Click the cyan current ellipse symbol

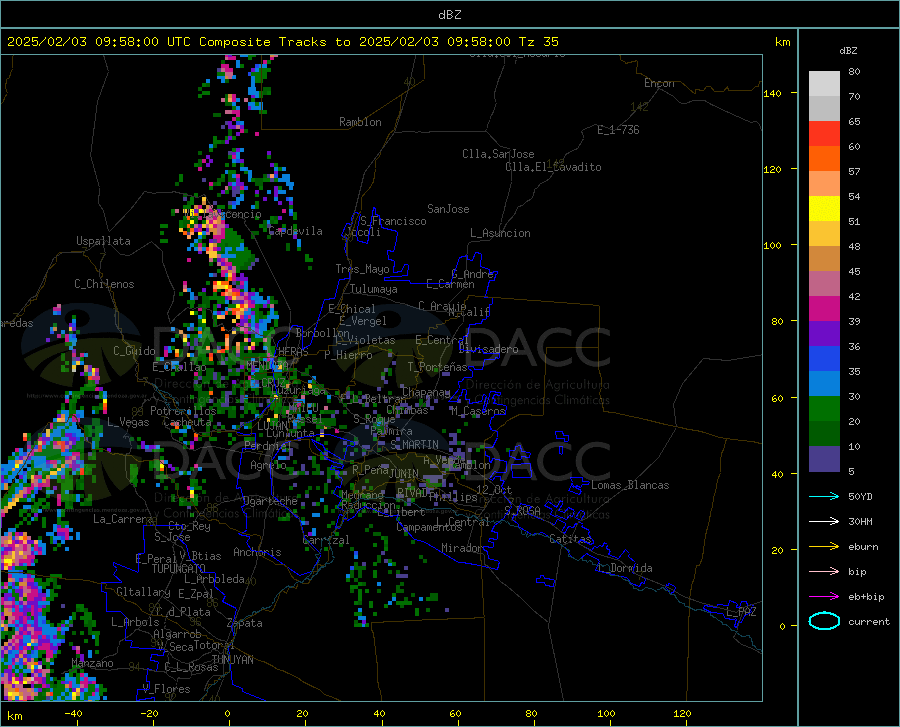point(824,621)
